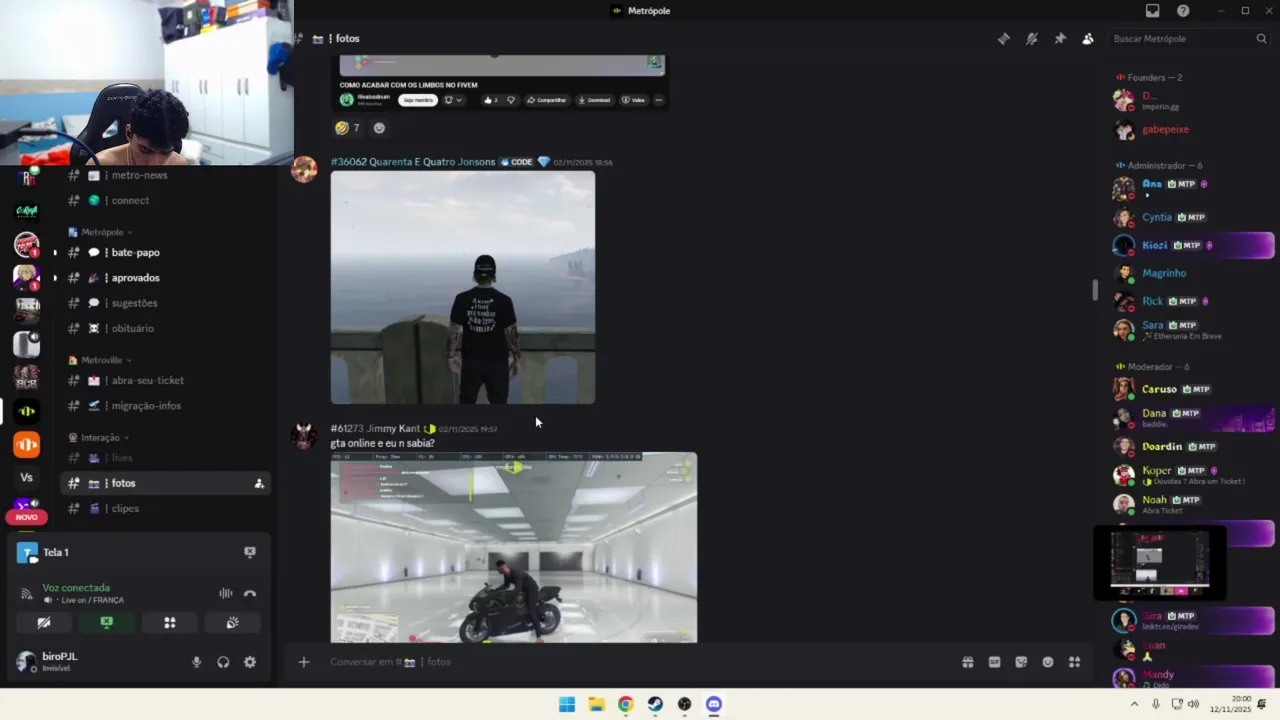Screen dimensions: 1280x720
Task: Toggle microphone mute in user panel
Action: click(196, 662)
